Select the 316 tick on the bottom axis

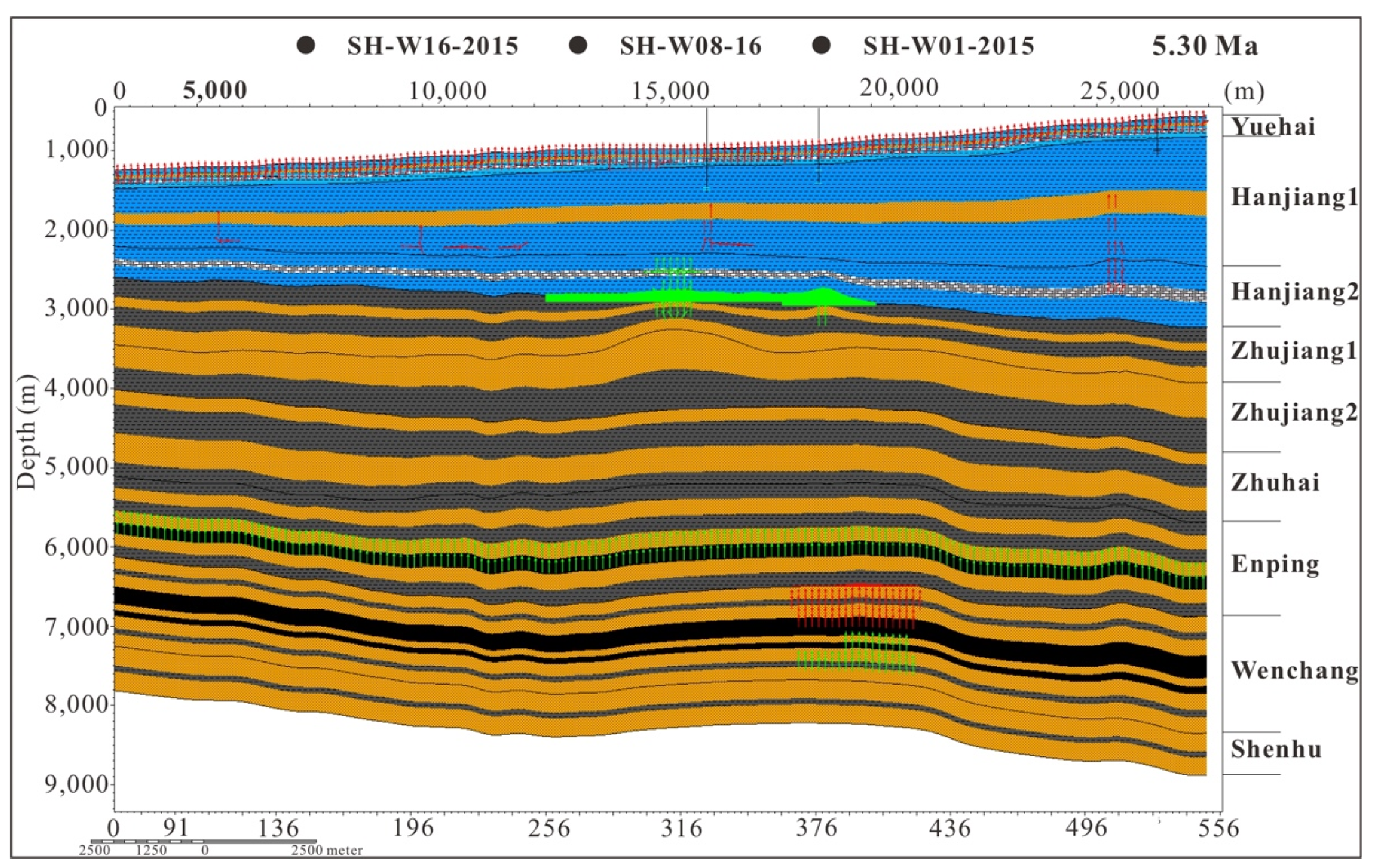point(681,828)
